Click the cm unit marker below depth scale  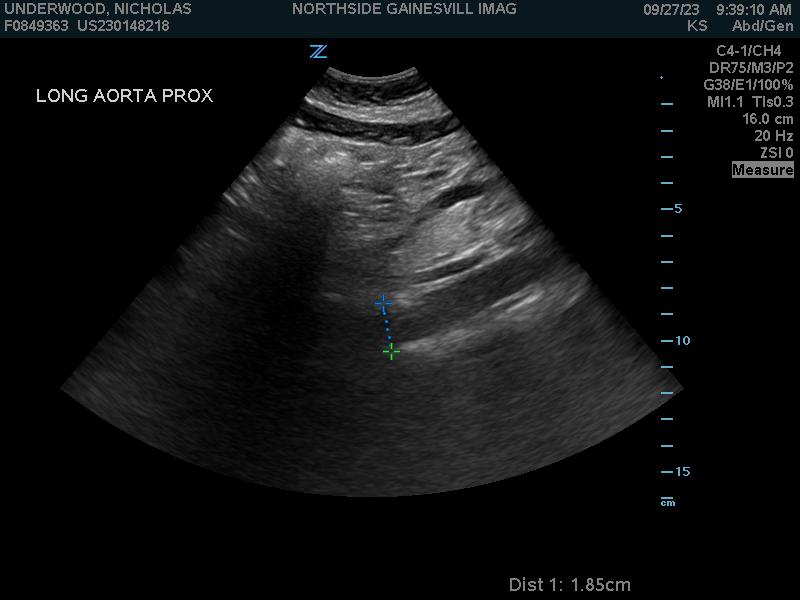pyautogui.click(x=667, y=501)
